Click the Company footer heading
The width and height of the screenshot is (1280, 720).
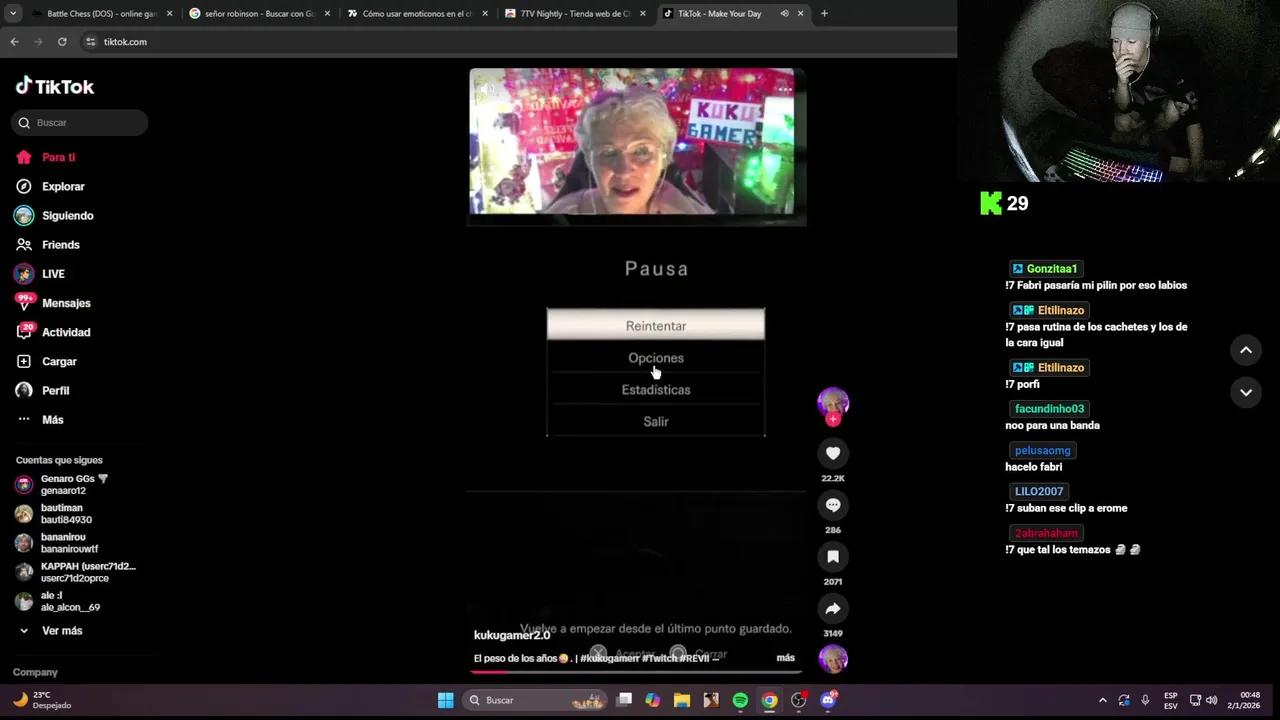(x=36, y=673)
